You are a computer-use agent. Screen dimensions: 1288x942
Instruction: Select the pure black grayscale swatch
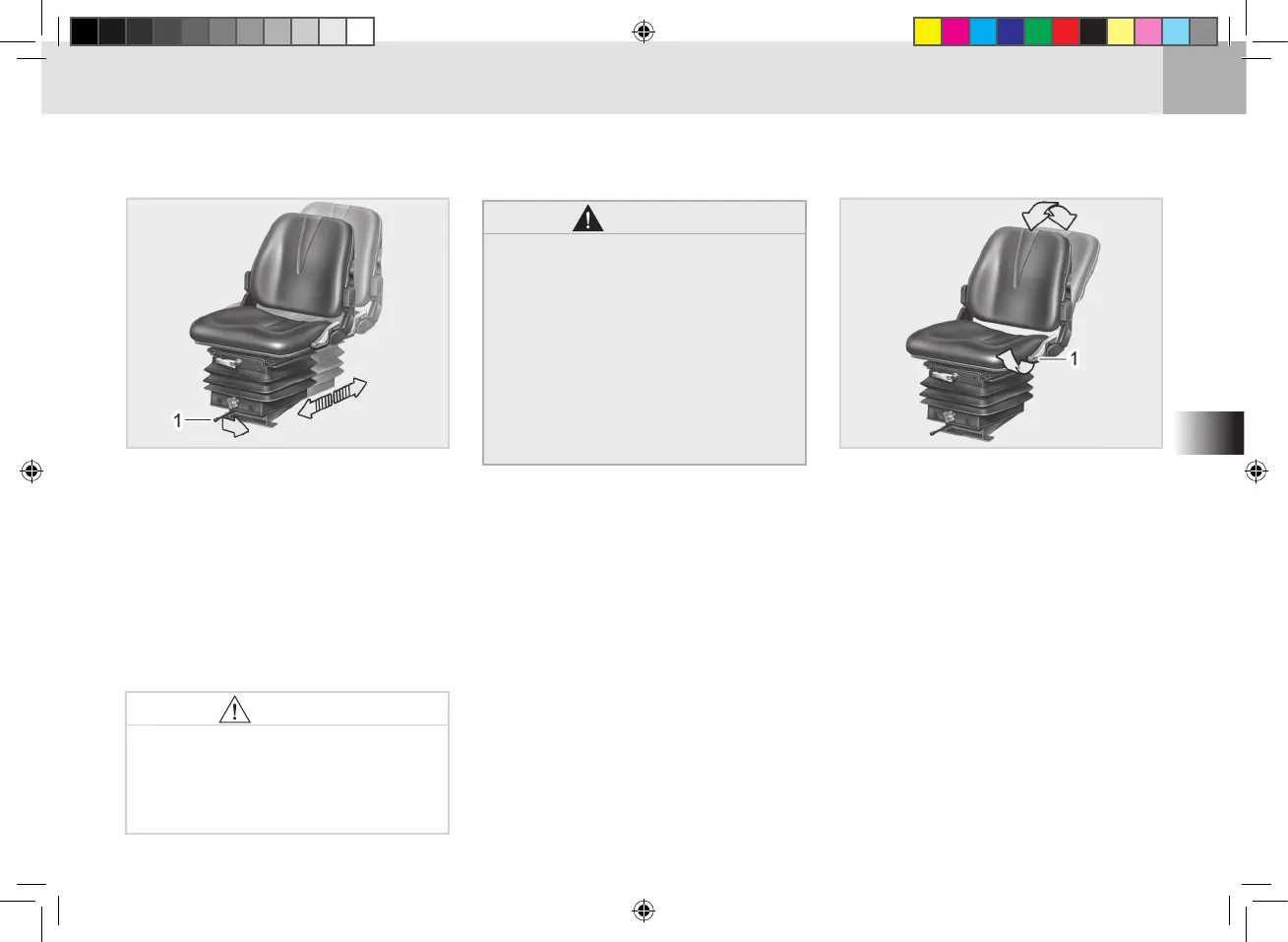[x=85, y=31]
